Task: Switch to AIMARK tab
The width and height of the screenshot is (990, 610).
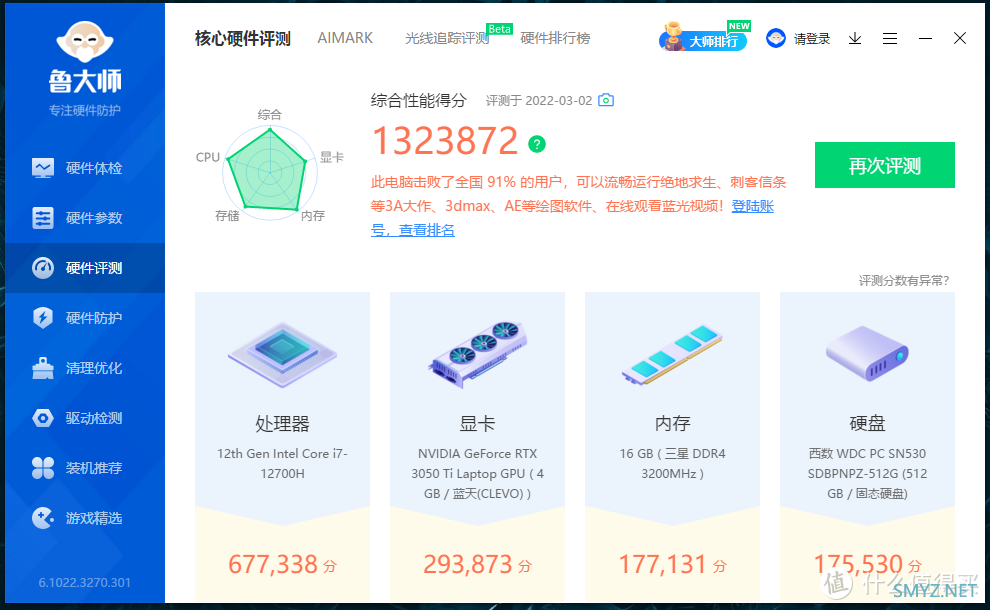Action: point(345,39)
